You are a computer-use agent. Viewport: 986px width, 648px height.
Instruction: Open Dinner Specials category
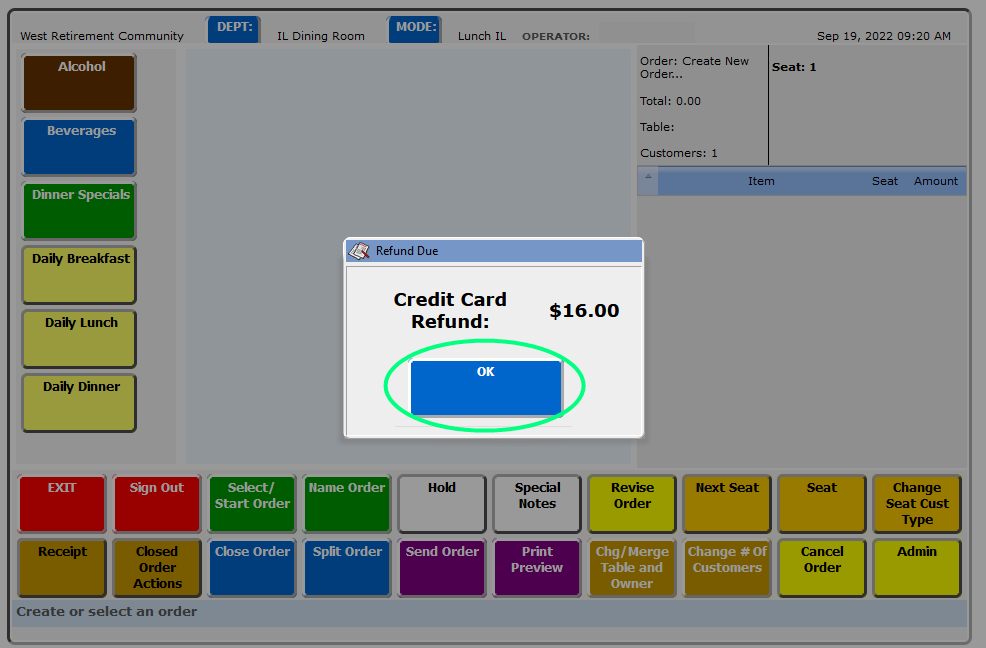79,210
